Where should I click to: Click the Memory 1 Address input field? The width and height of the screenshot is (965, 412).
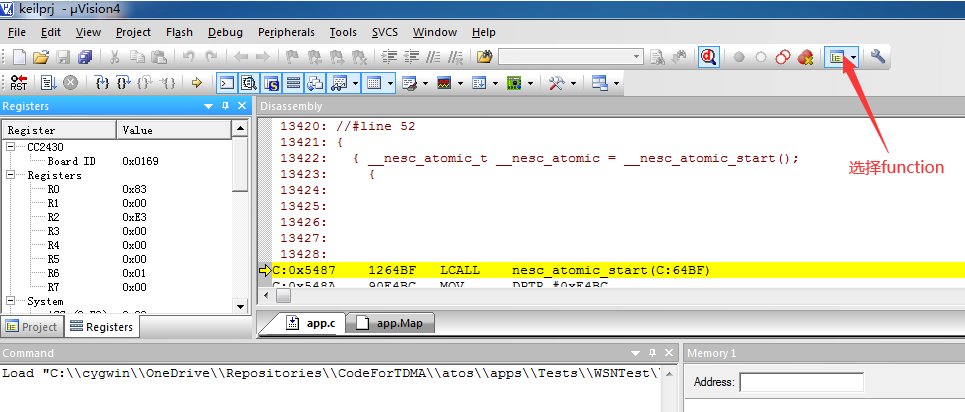coord(801,382)
